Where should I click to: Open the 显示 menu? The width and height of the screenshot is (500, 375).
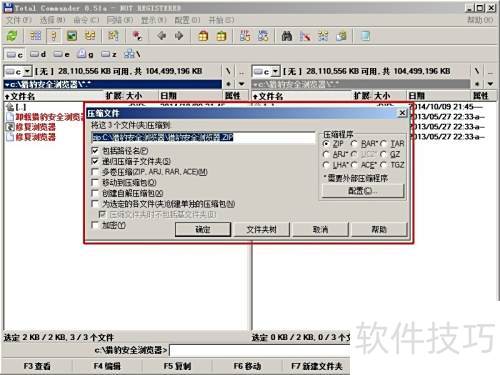point(153,20)
